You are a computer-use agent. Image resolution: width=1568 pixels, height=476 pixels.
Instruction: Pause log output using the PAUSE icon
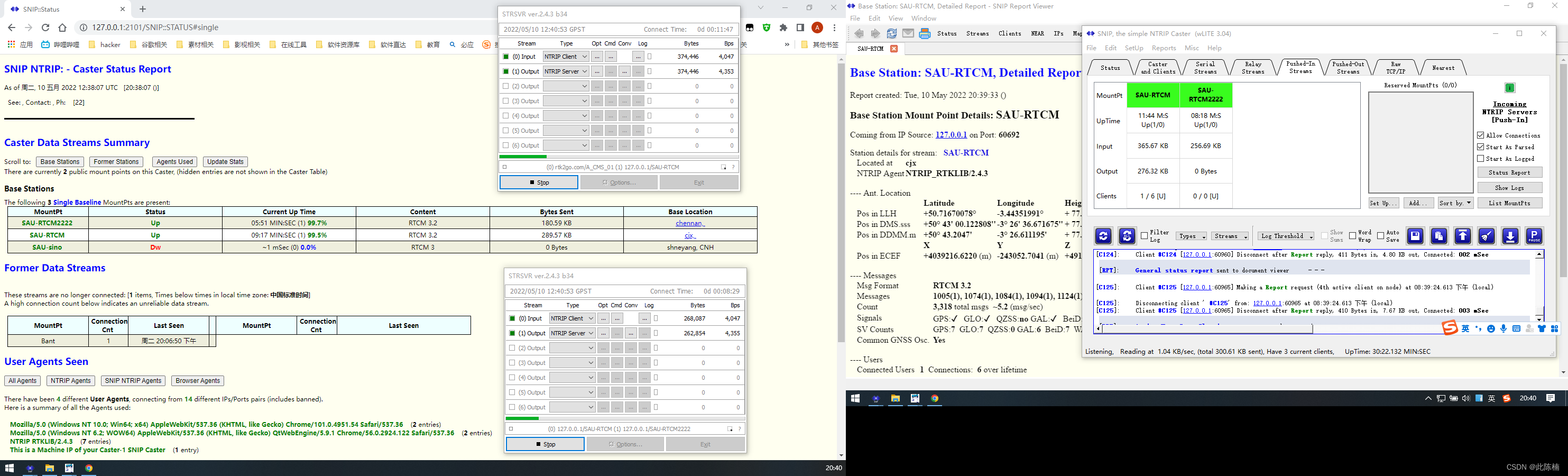[1535, 236]
